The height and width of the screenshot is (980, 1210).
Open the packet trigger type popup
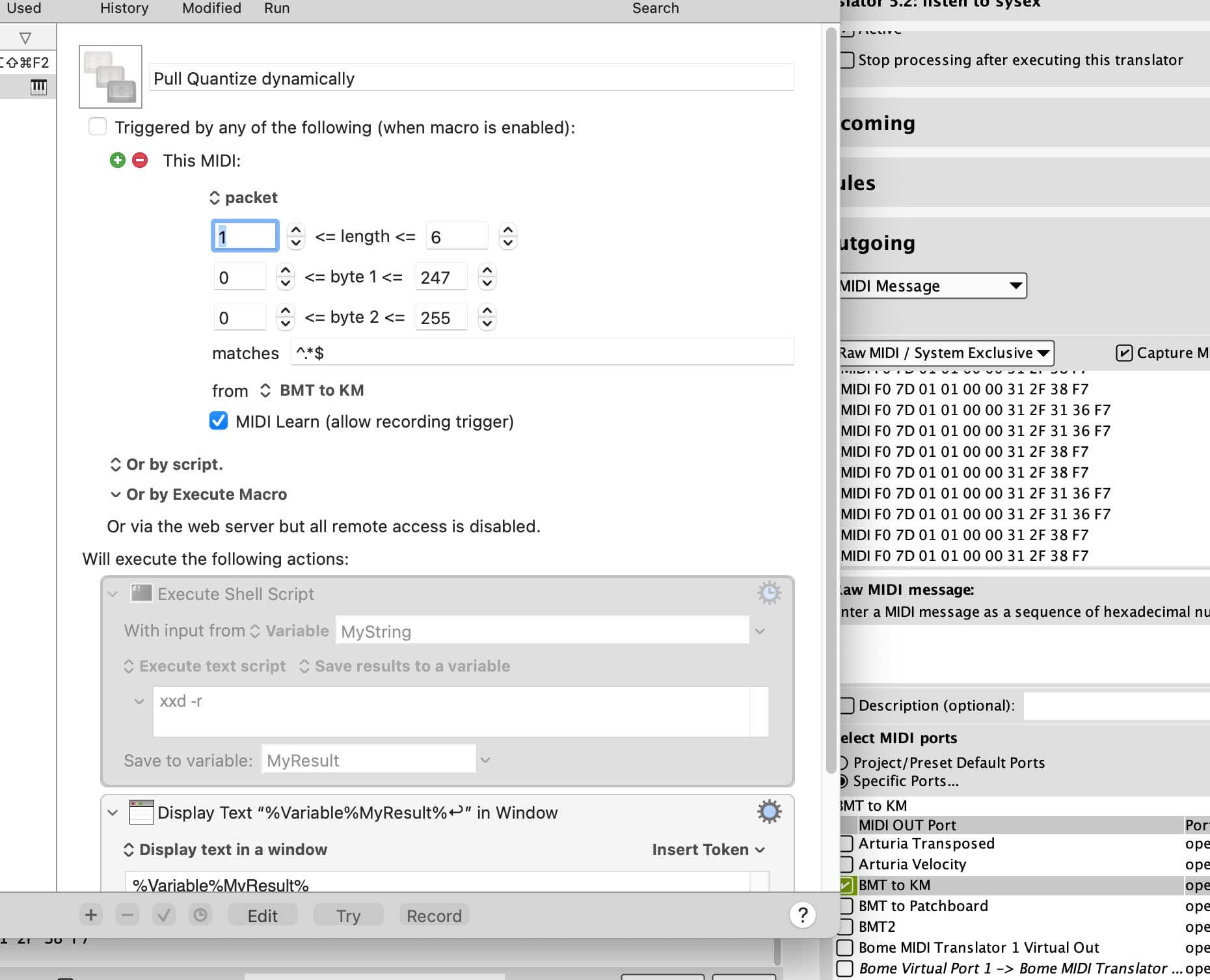point(243,197)
